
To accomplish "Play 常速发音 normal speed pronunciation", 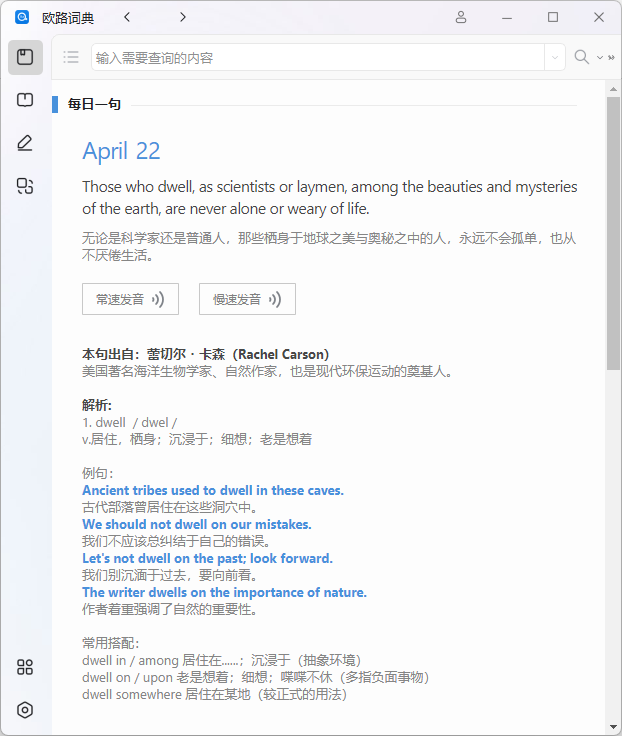I will pos(130,299).
